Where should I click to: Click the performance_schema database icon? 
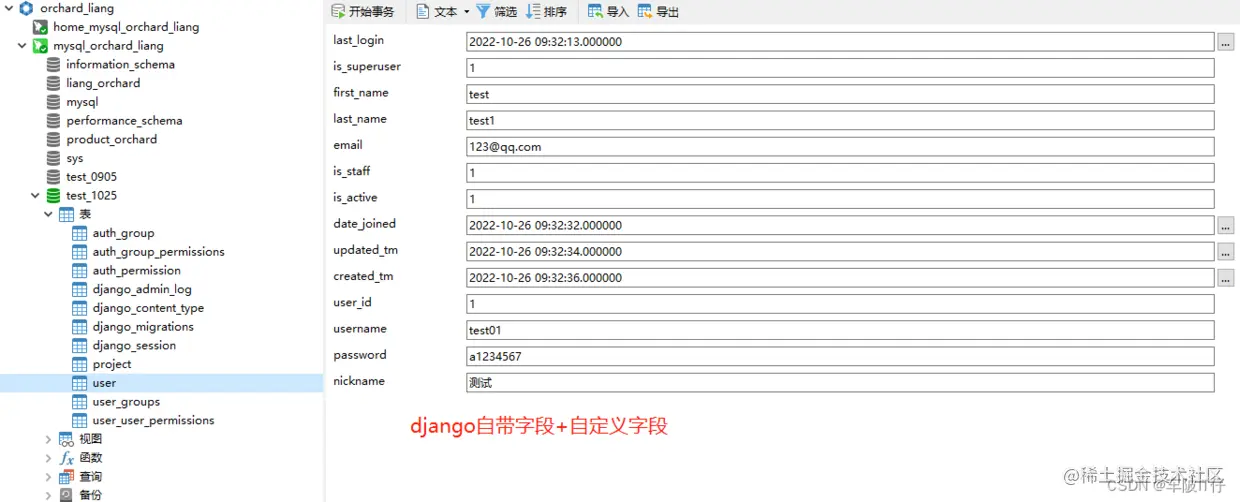[53, 121]
